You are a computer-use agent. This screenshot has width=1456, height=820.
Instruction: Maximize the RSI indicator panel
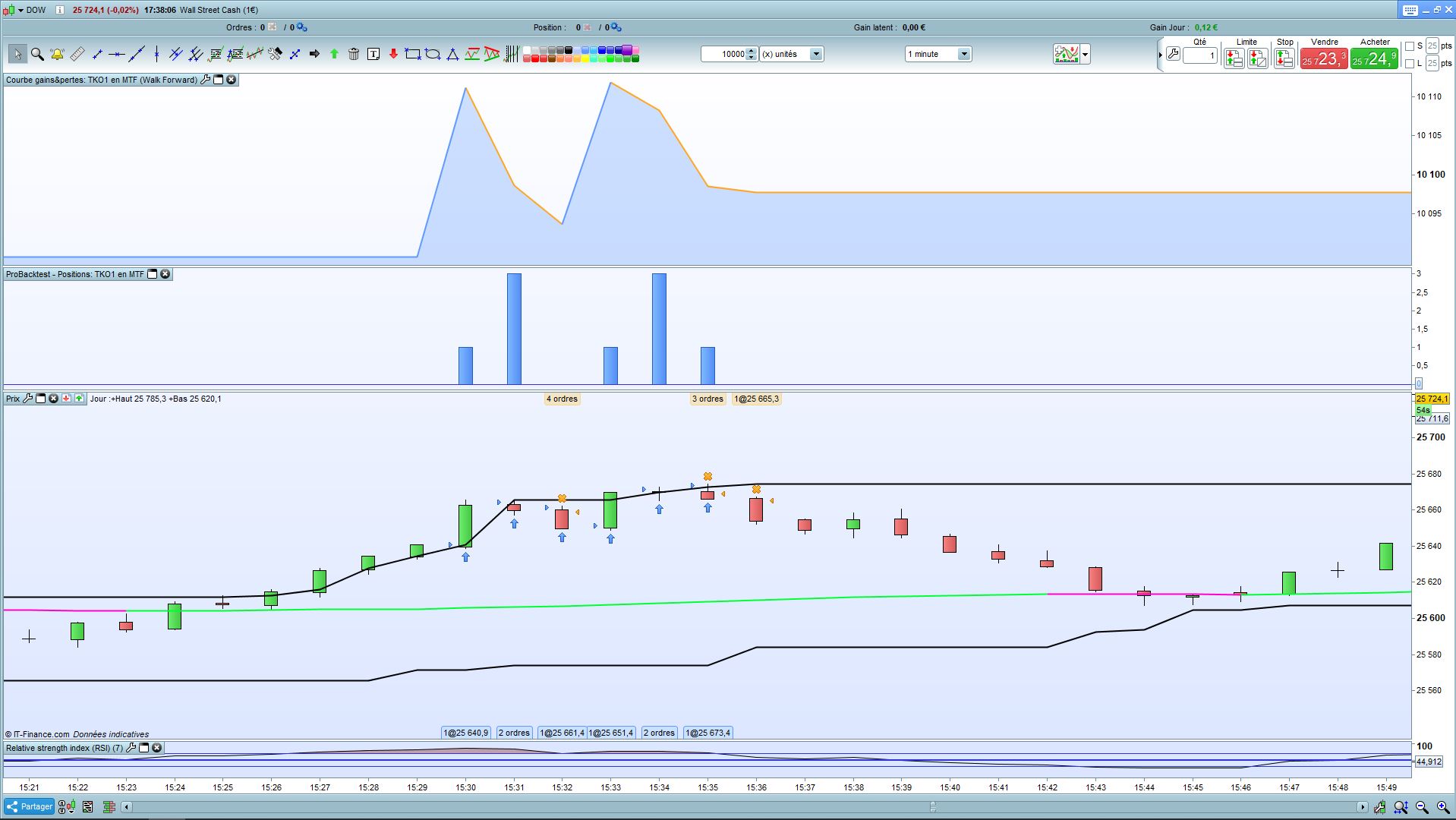pos(144,748)
